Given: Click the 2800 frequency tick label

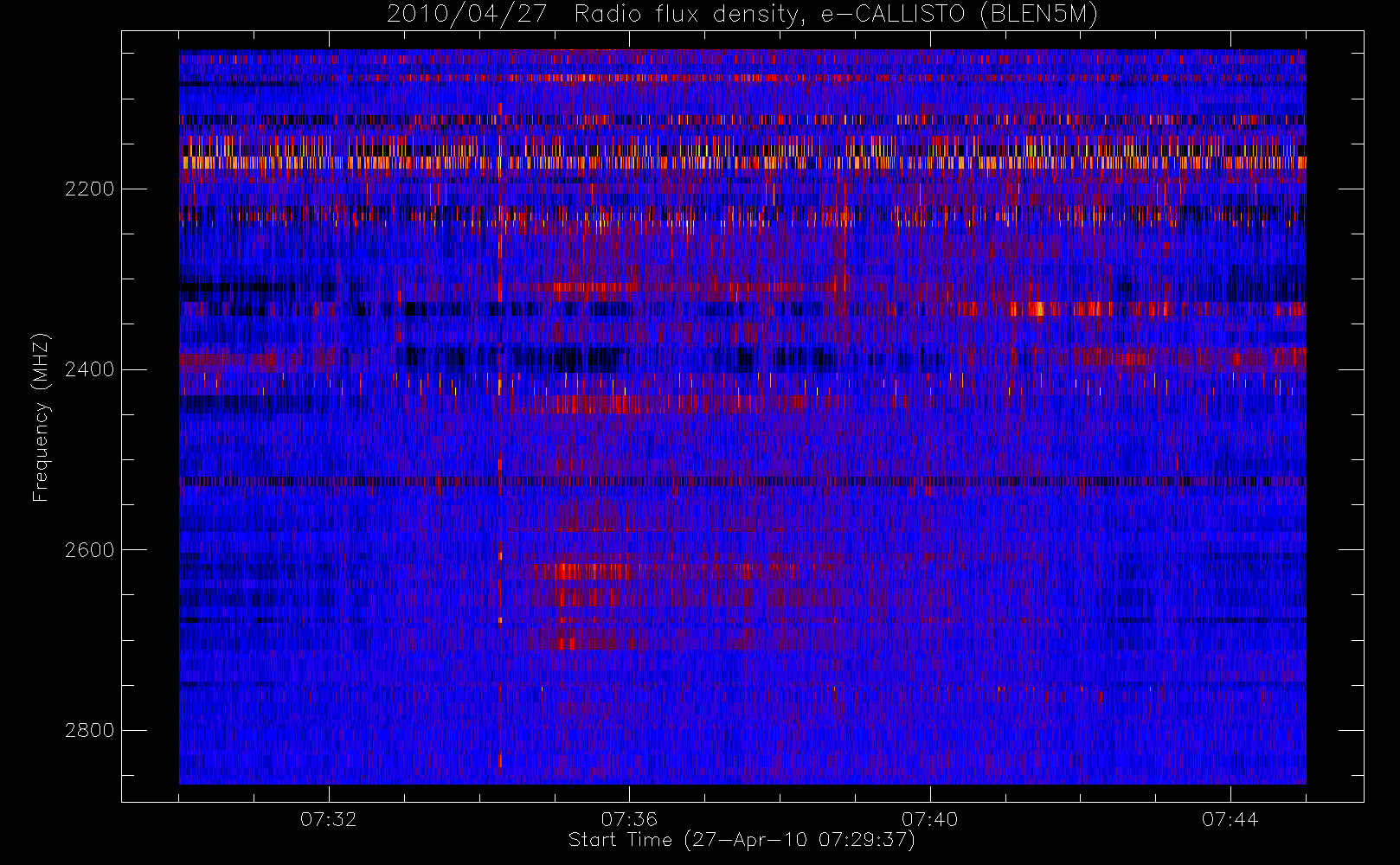Looking at the screenshot, I should (x=89, y=730).
